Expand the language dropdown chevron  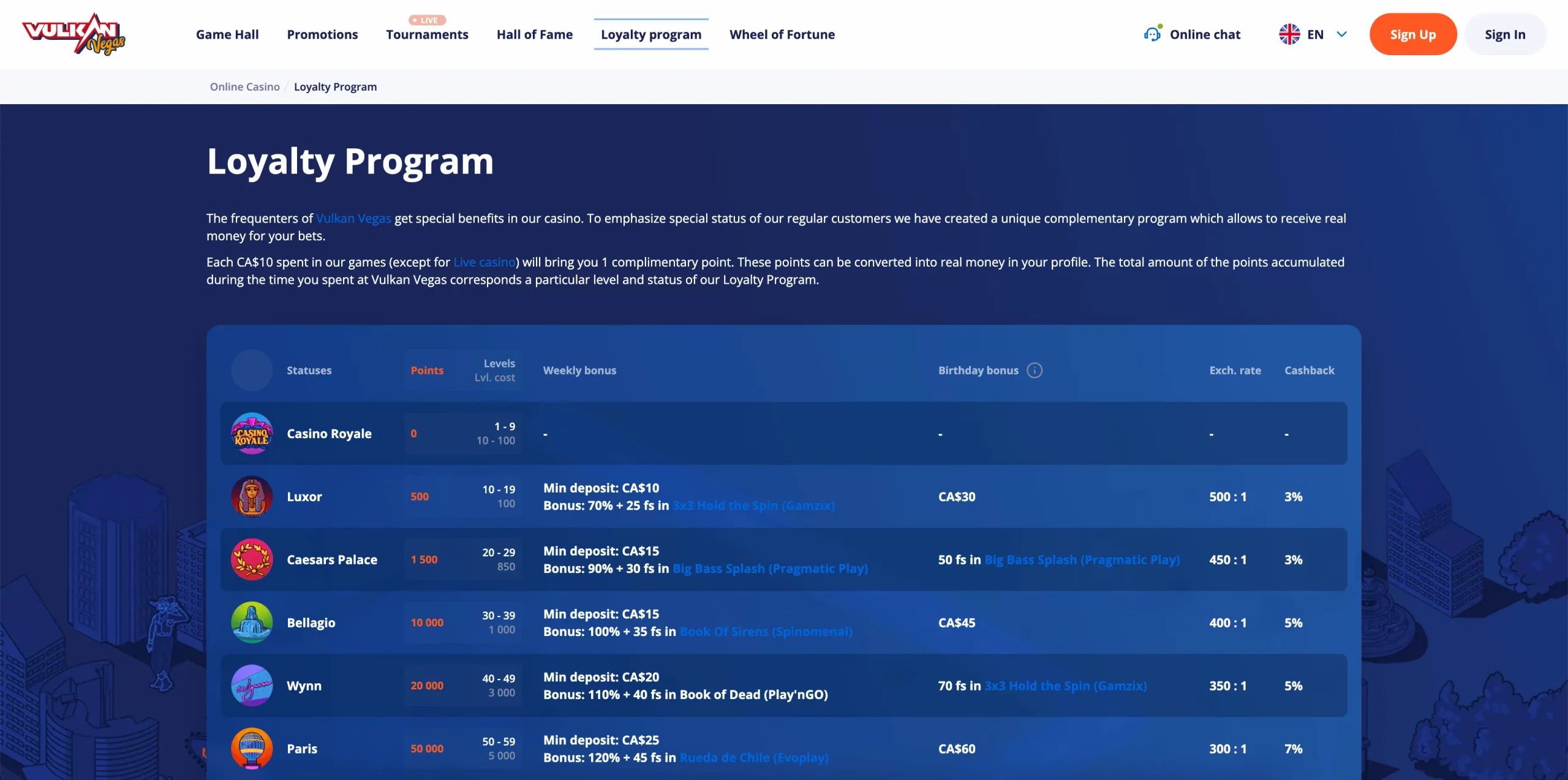[x=1341, y=34]
